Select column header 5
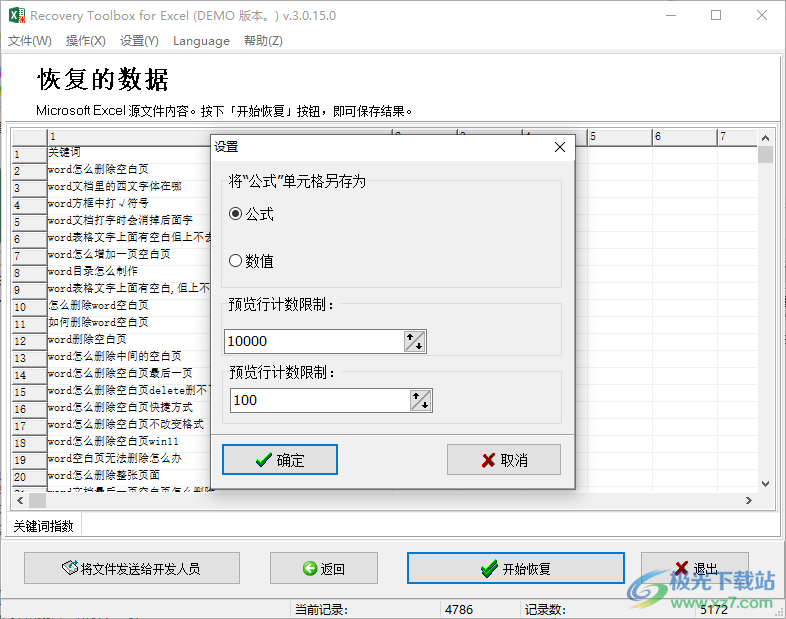Screen dimensions: 786x619 [620, 137]
